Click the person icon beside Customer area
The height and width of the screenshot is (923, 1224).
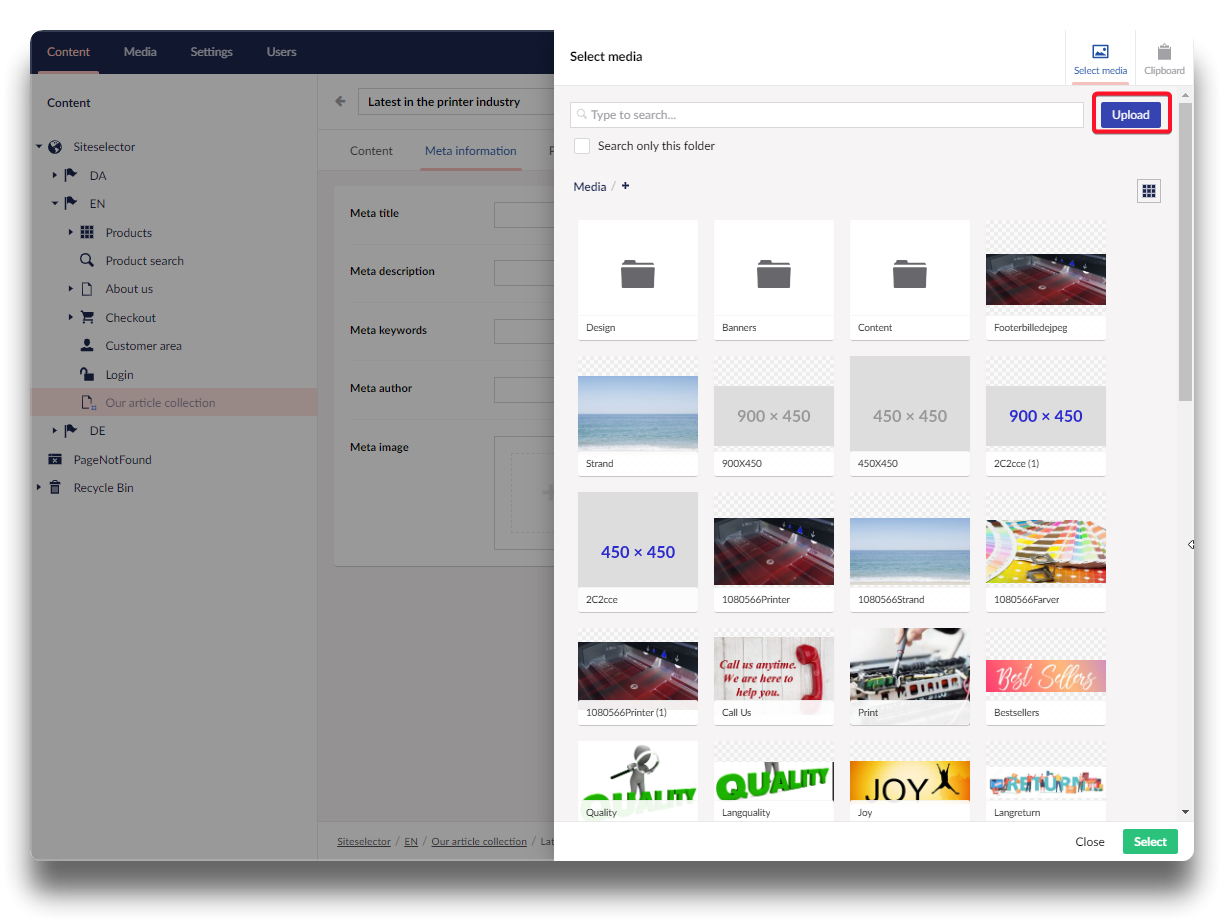pos(87,345)
